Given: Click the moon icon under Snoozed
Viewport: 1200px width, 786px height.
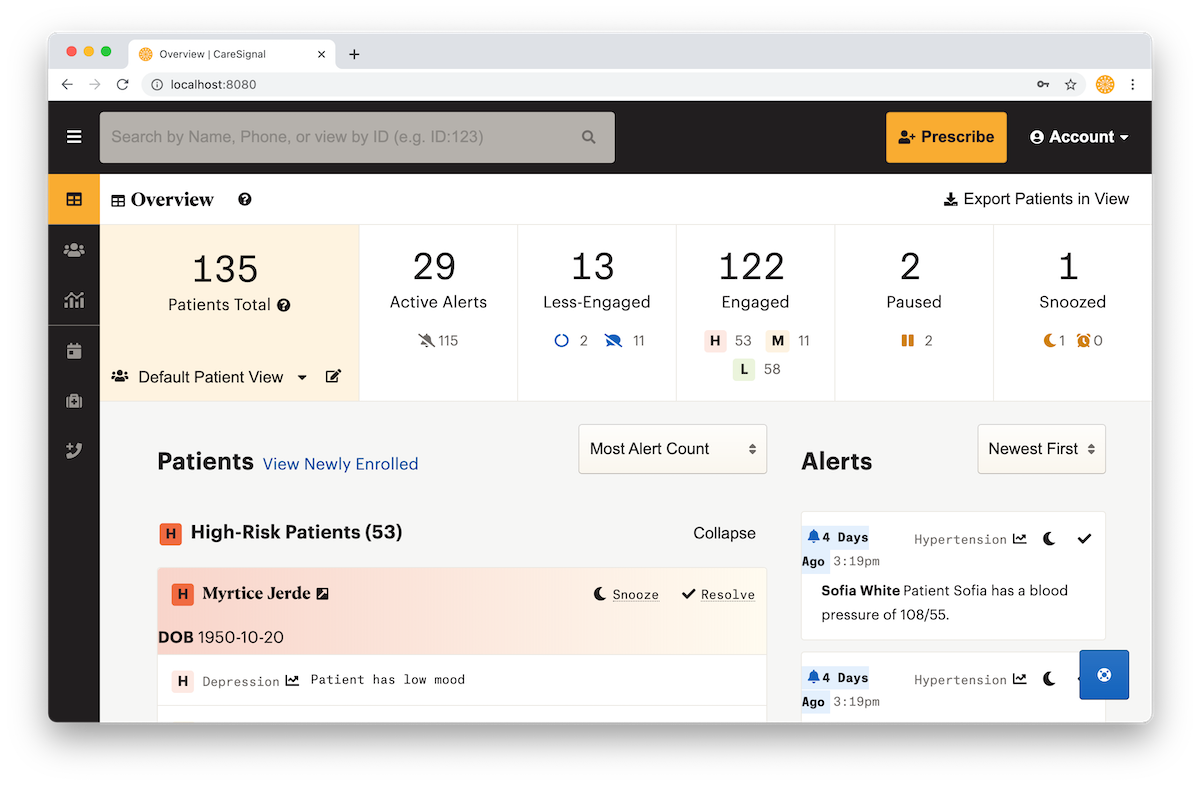Looking at the screenshot, I should click(1050, 341).
